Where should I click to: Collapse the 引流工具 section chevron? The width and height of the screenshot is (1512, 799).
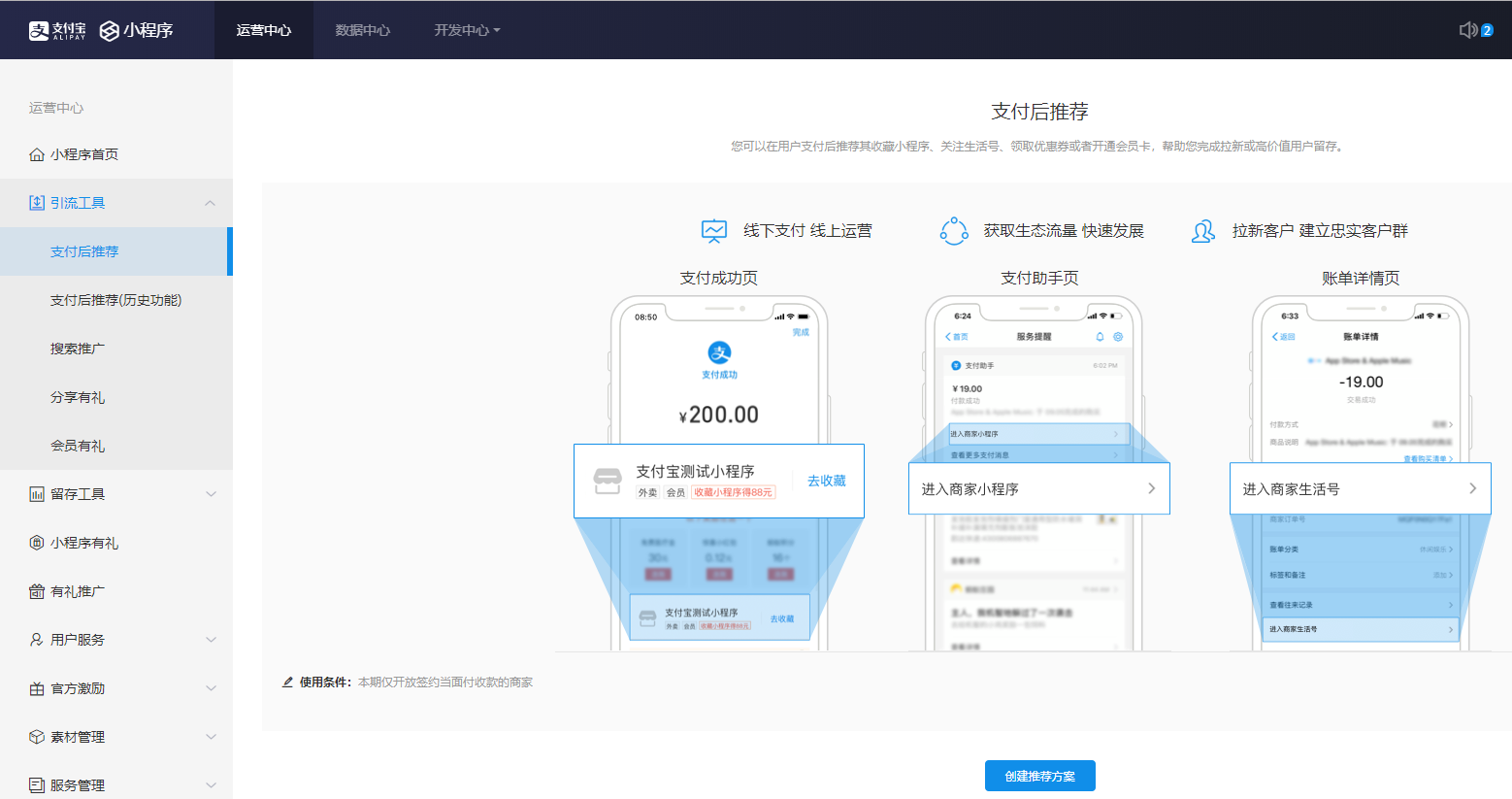click(x=211, y=203)
